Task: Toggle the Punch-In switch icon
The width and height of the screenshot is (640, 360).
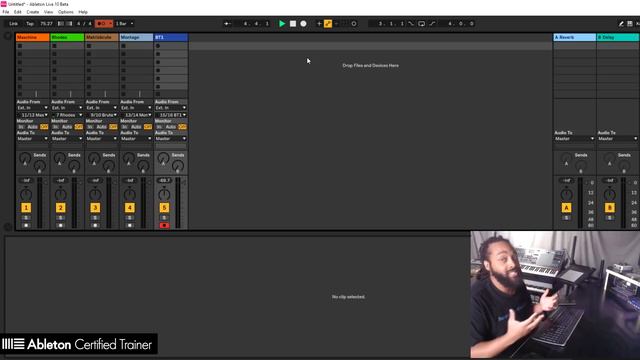Action: (x=411, y=24)
